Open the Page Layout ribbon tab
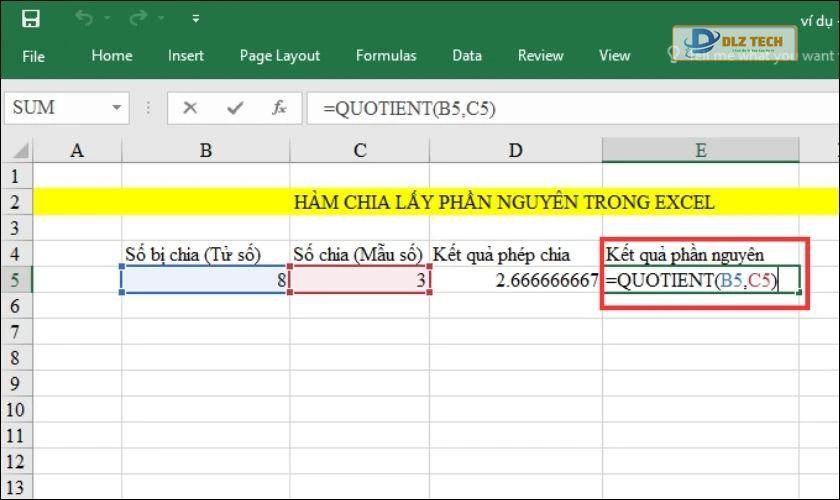The height and width of the screenshot is (500, 840). [x=280, y=56]
